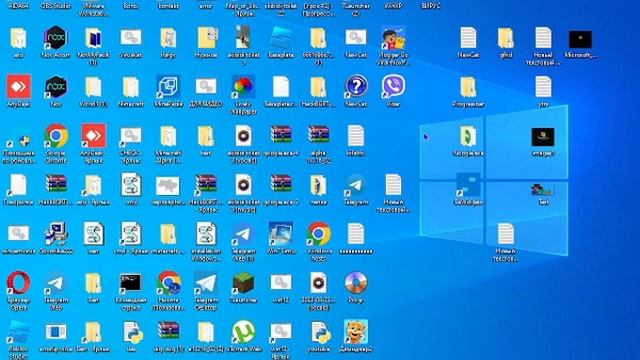Open the Chrome 2022 shortcut beside Win7 Simu
The width and height of the screenshot is (640, 360).
[318, 233]
